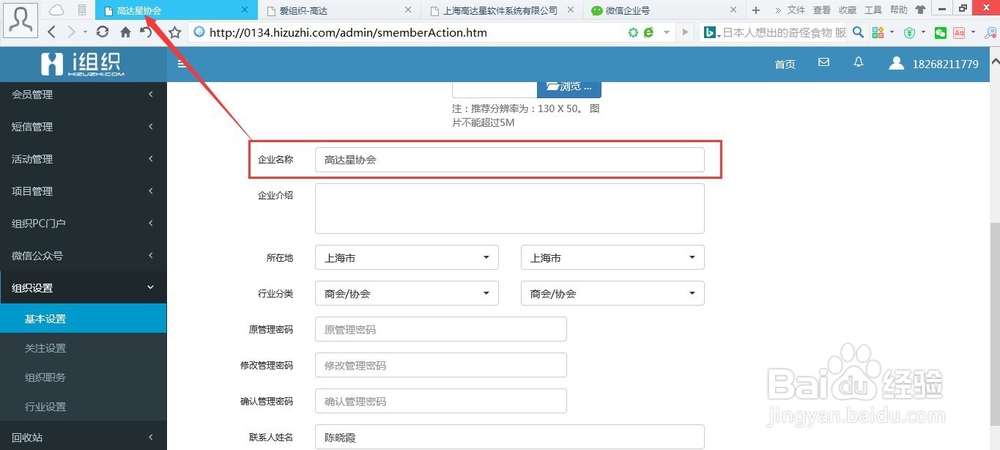Click the undo closed tab icon
Viewport: 1000px width, 450px height.
[x=147, y=32]
